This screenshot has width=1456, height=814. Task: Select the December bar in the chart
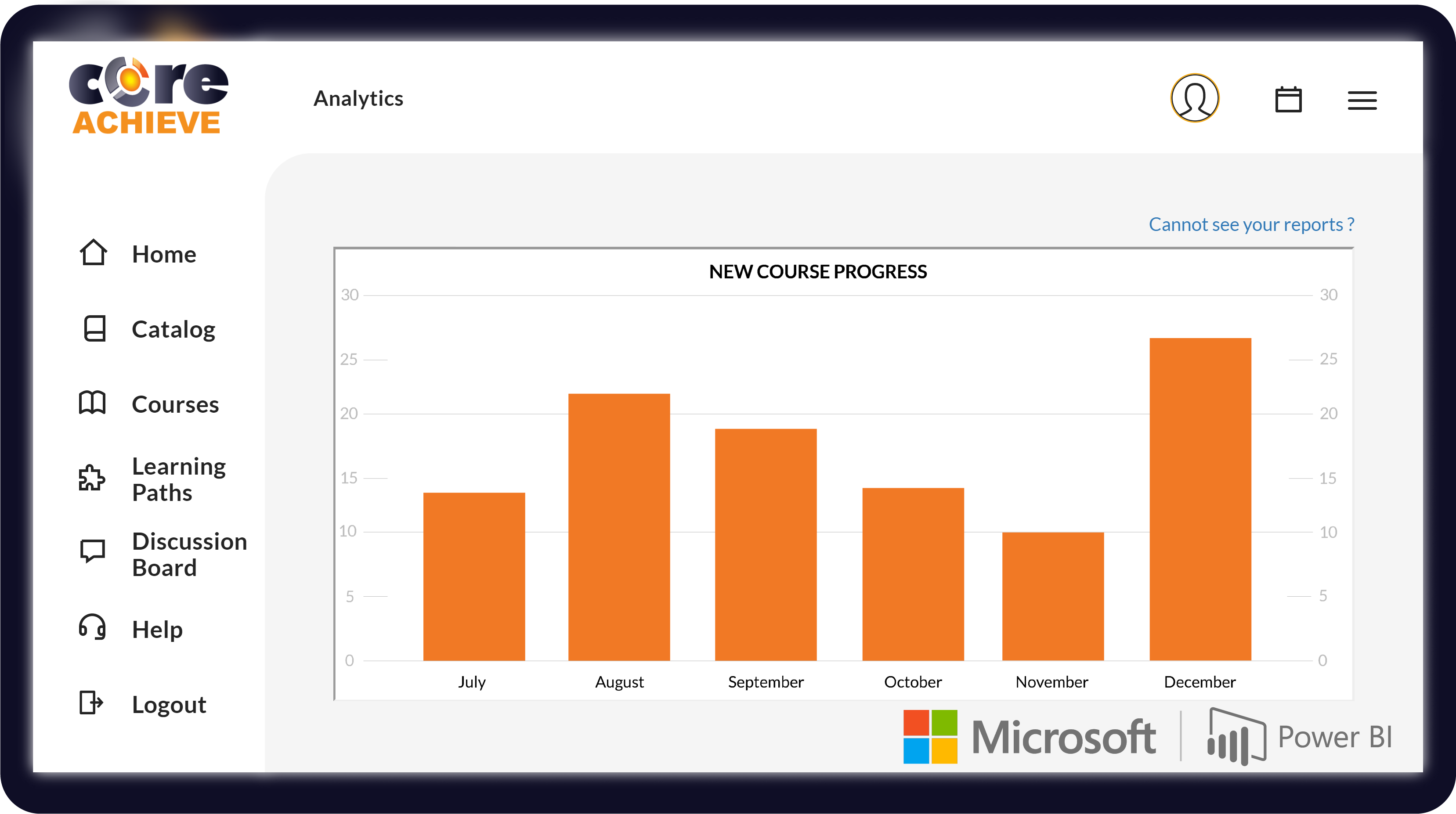click(x=1200, y=499)
